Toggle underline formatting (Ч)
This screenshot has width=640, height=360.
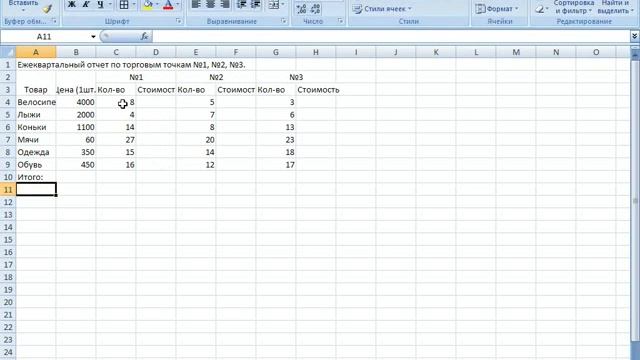point(100,5)
